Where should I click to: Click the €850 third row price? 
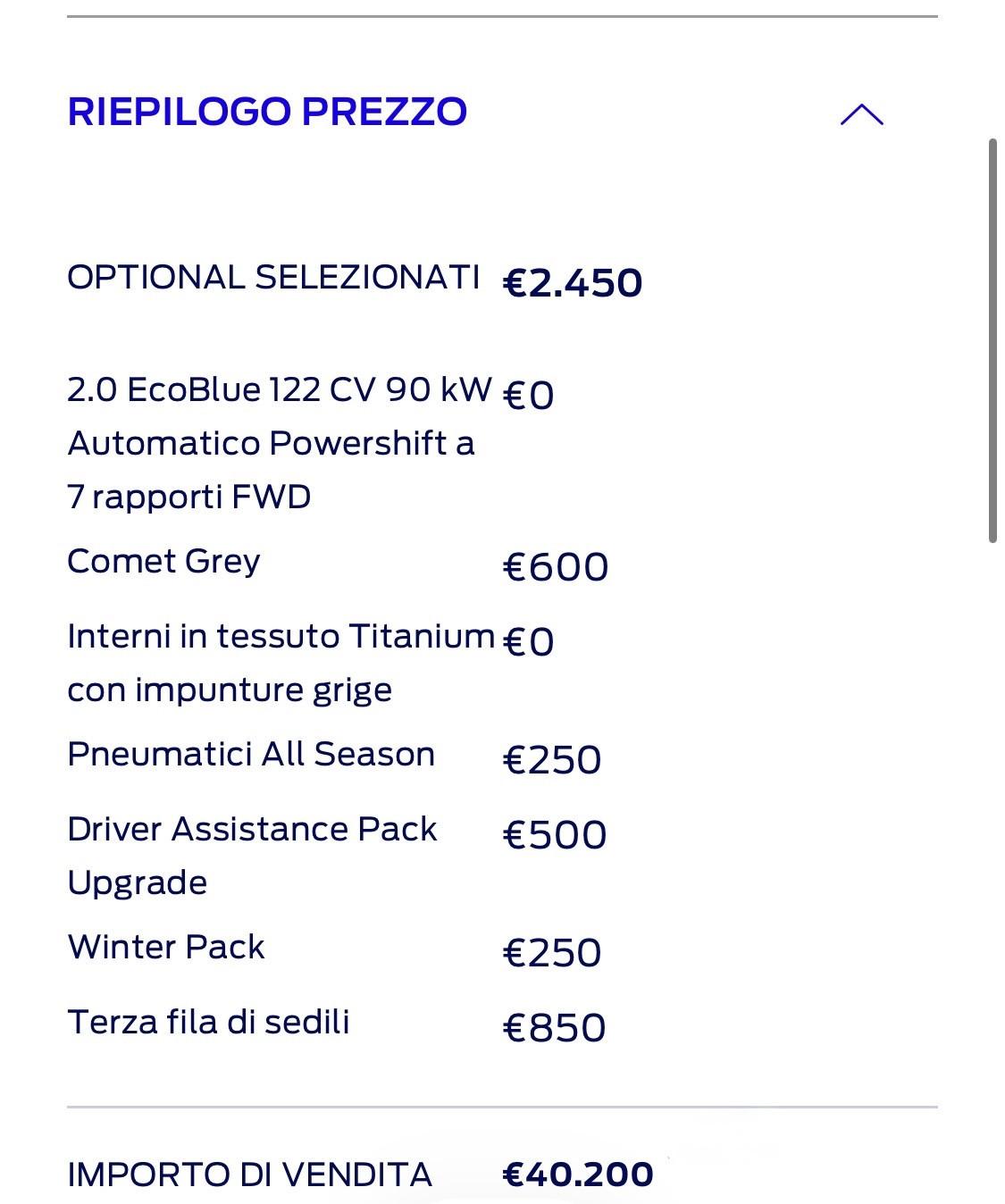coord(555,1028)
